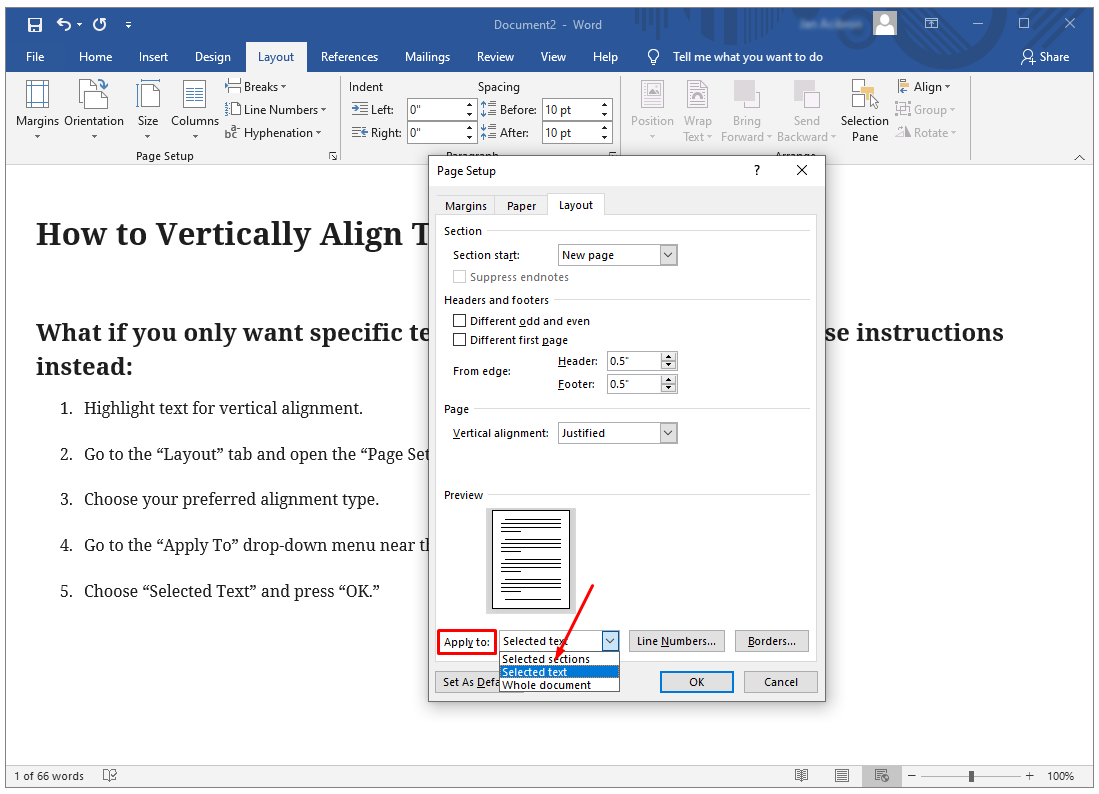Click the Undo arrow icon
The height and width of the screenshot is (794, 1099).
click(64, 24)
